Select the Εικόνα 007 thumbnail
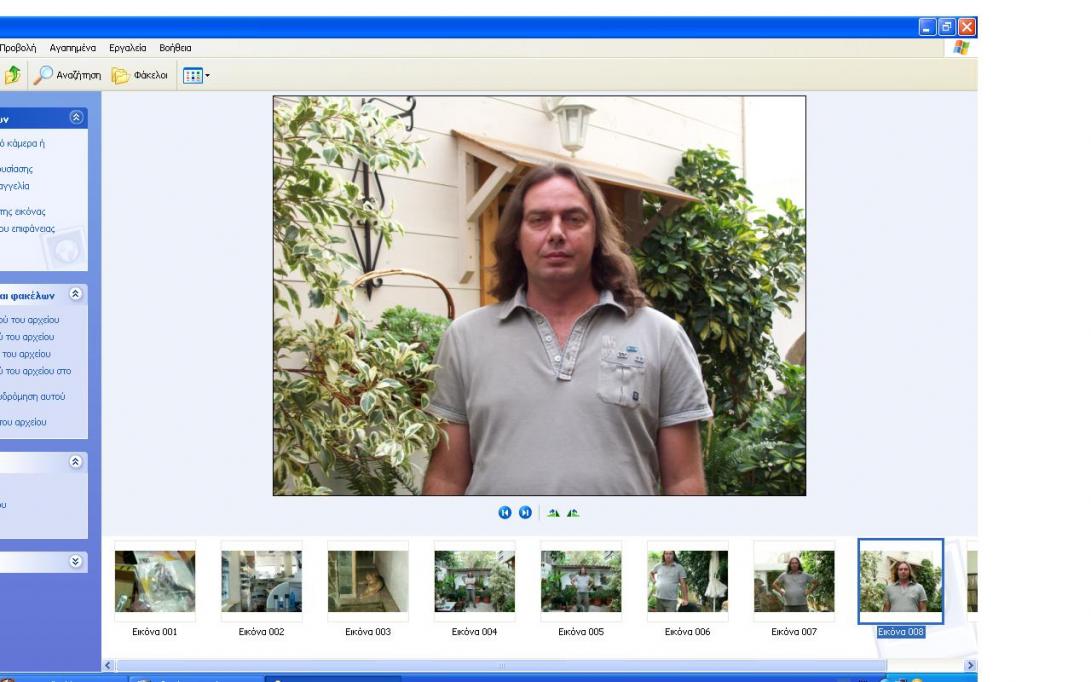The height and width of the screenshot is (682, 1091). coord(794,582)
